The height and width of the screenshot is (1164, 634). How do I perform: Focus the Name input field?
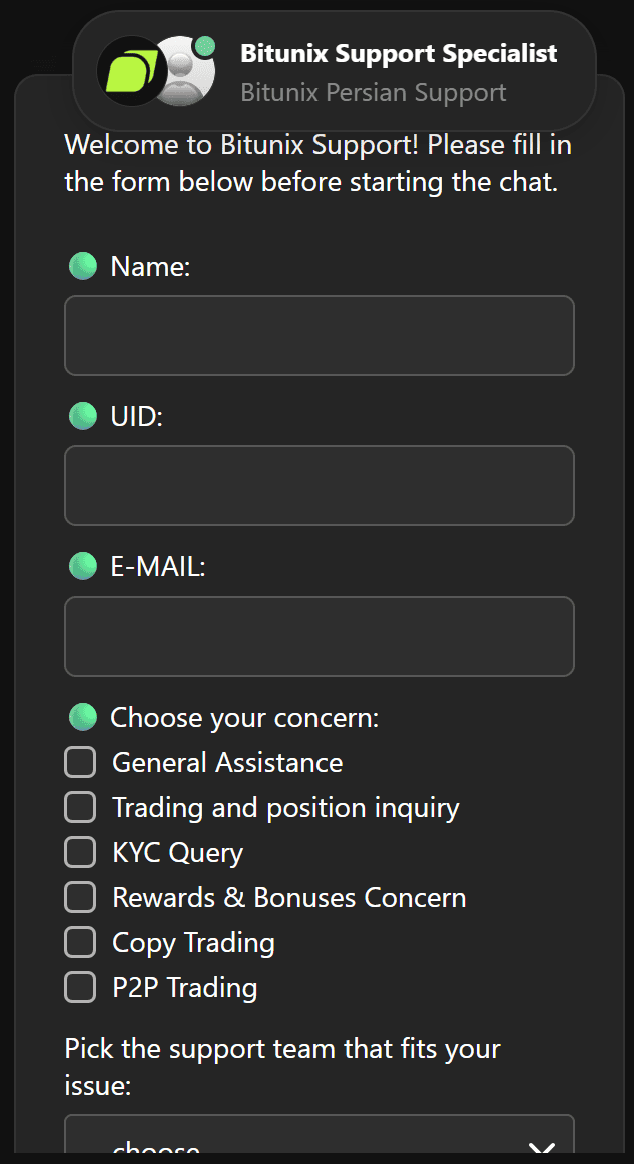[x=319, y=335]
